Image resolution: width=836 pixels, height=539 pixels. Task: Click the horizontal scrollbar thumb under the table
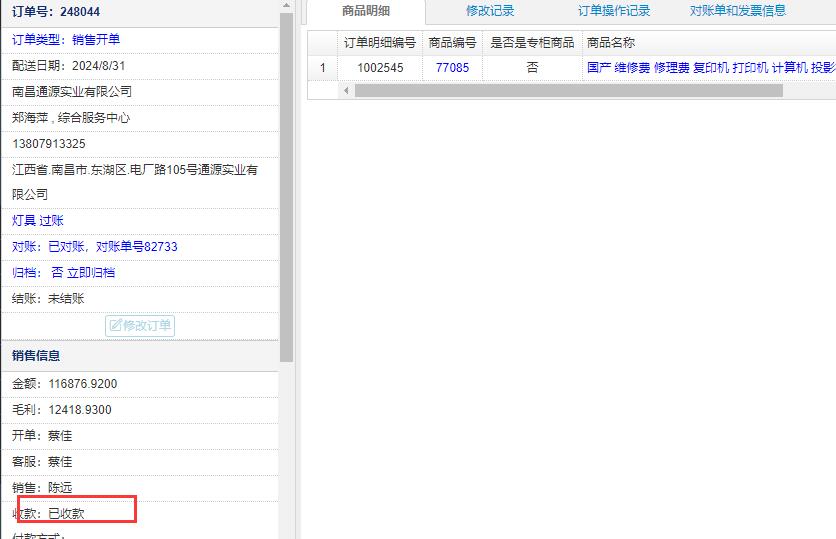(x=569, y=91)
